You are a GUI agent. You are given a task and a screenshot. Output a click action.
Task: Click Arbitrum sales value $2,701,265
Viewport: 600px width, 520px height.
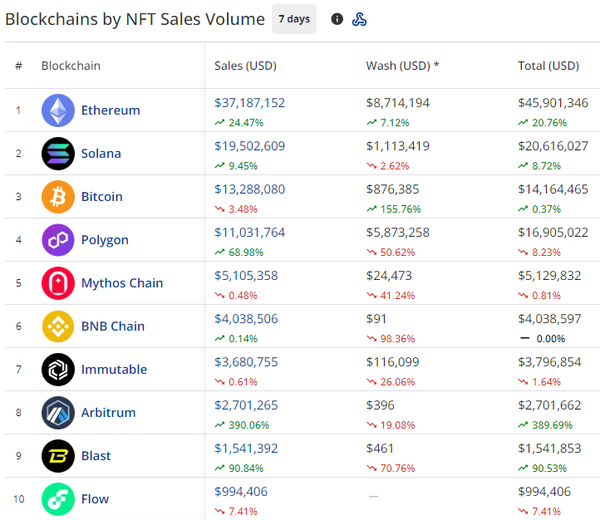(246, 405)
